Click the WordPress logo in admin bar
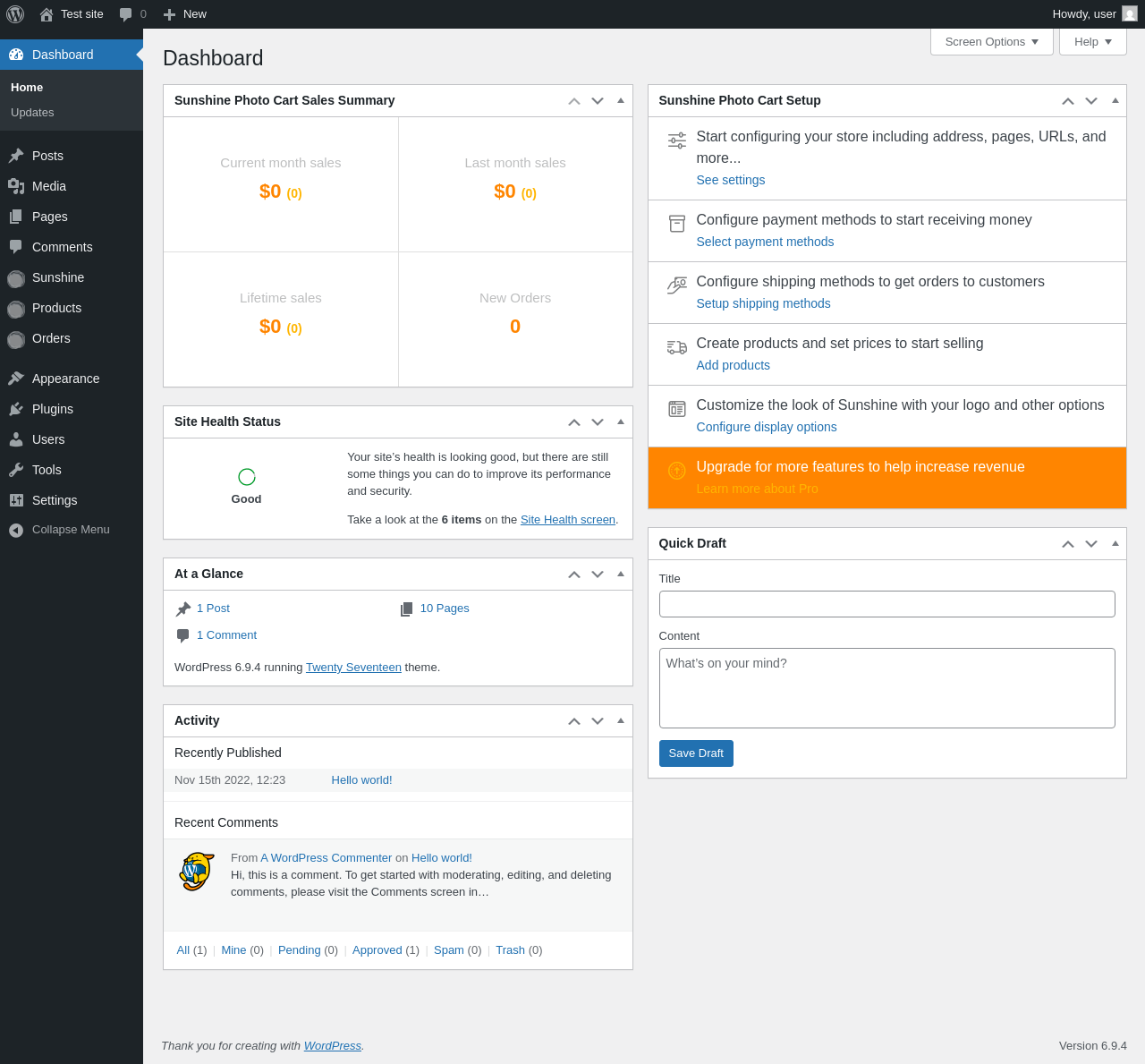The image size is (1145, 1064). pos(15,14)
